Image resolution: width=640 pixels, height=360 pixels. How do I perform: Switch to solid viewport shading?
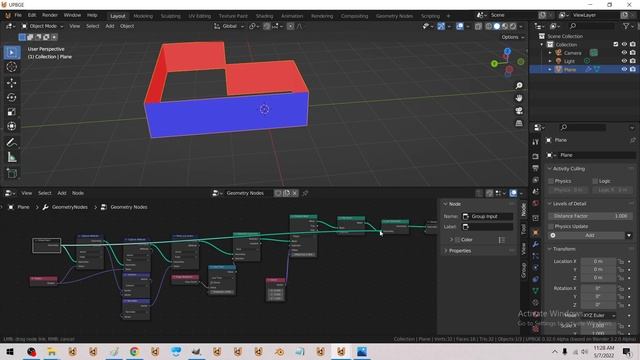[x=497, y=26]
